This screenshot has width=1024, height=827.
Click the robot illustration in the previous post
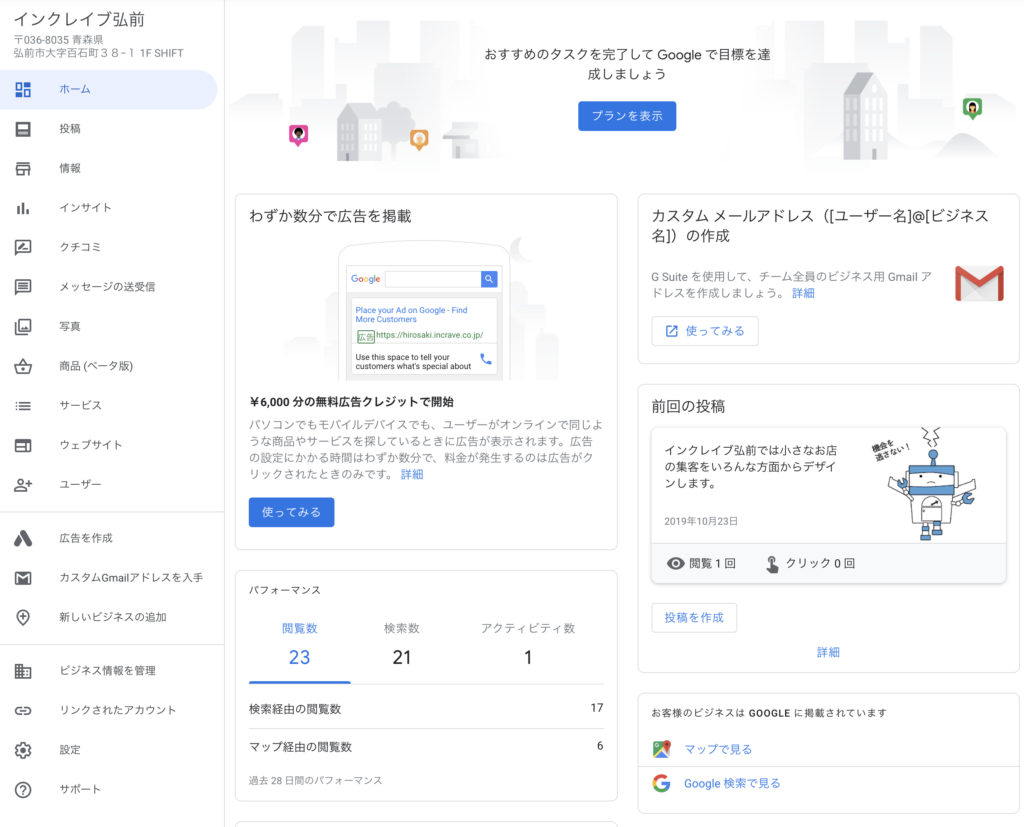coord(932,484)
